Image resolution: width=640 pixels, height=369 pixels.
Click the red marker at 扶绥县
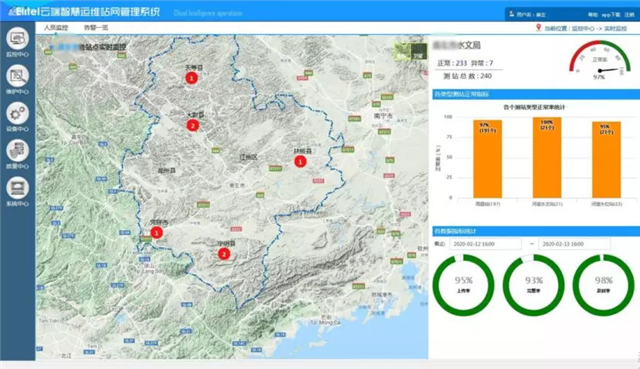point(300,162)
